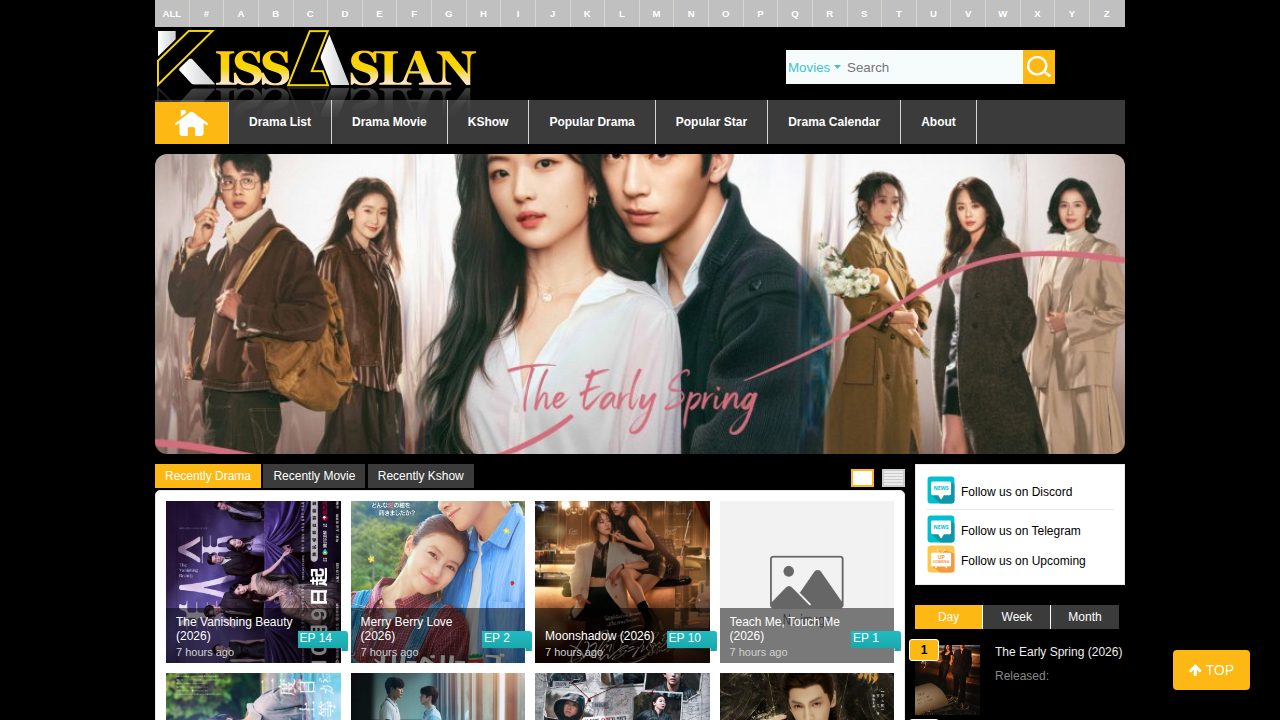This screenshot has height=720, width=1280.
Task: Open the Upcoming orange icon
Action: [941, 559]
